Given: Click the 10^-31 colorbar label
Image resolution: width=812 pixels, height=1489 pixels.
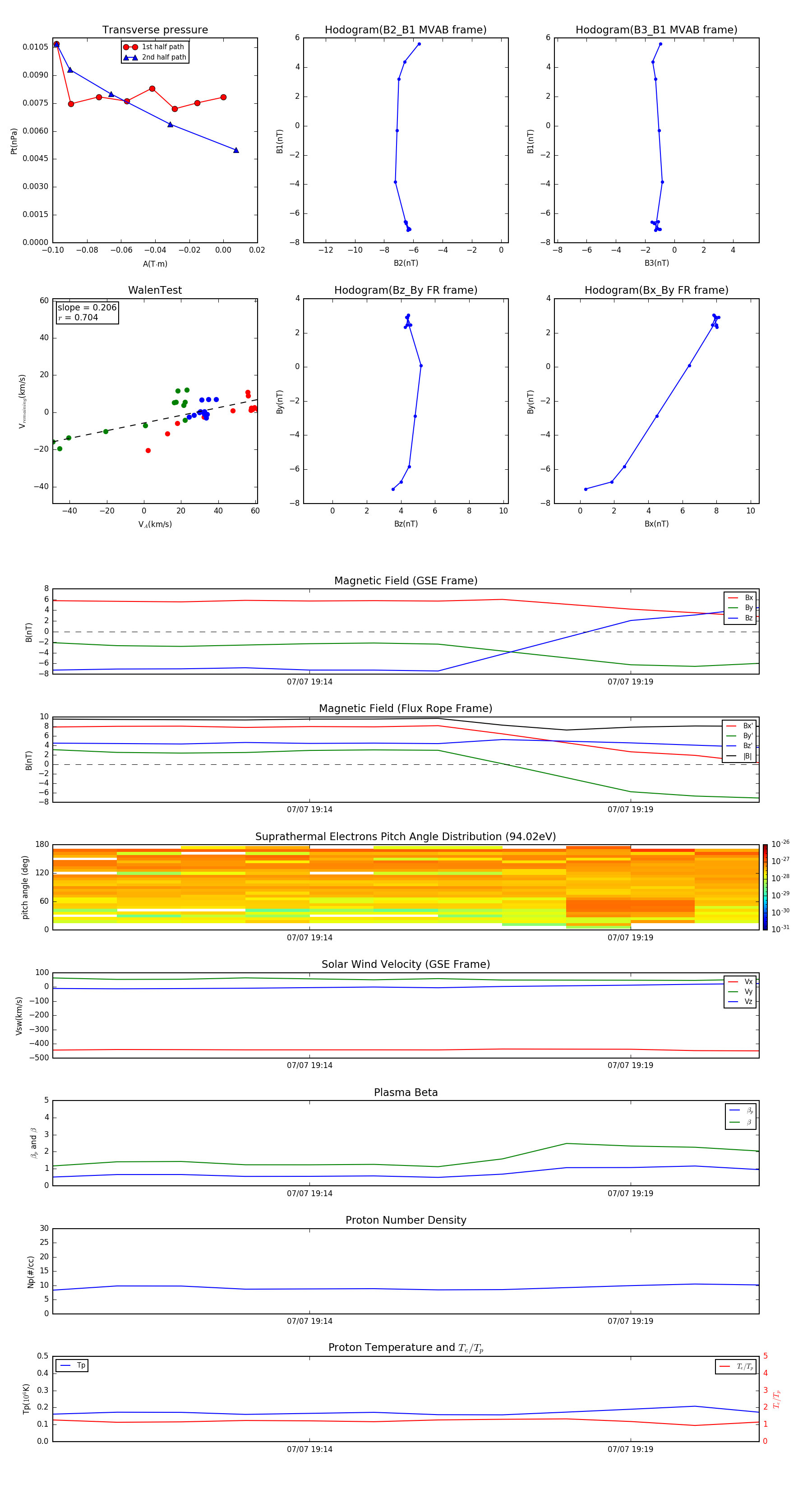Looking at the screenshot, I should click(x=780, y=929).
